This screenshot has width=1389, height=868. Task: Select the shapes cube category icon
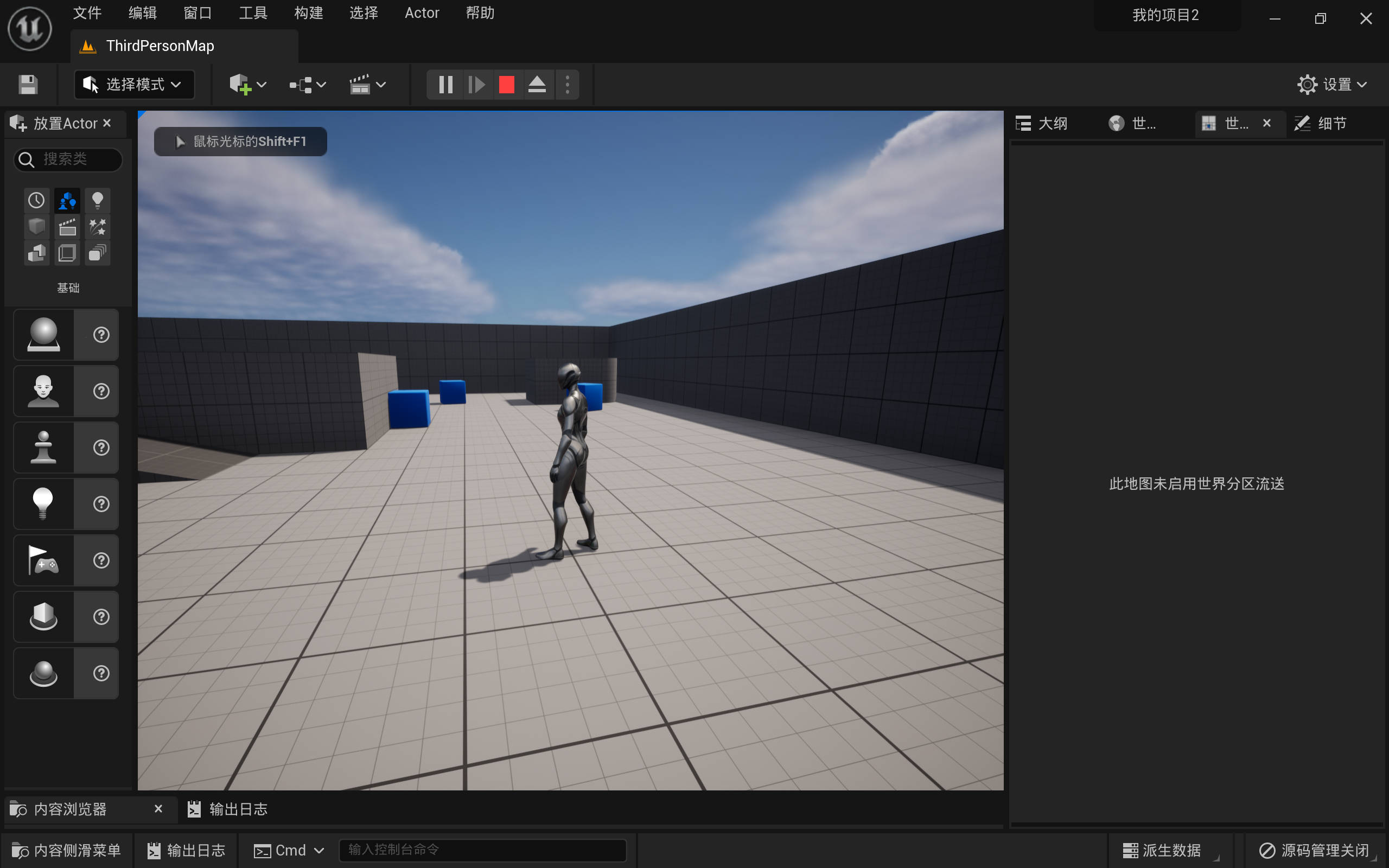click(x=36, y=227)
